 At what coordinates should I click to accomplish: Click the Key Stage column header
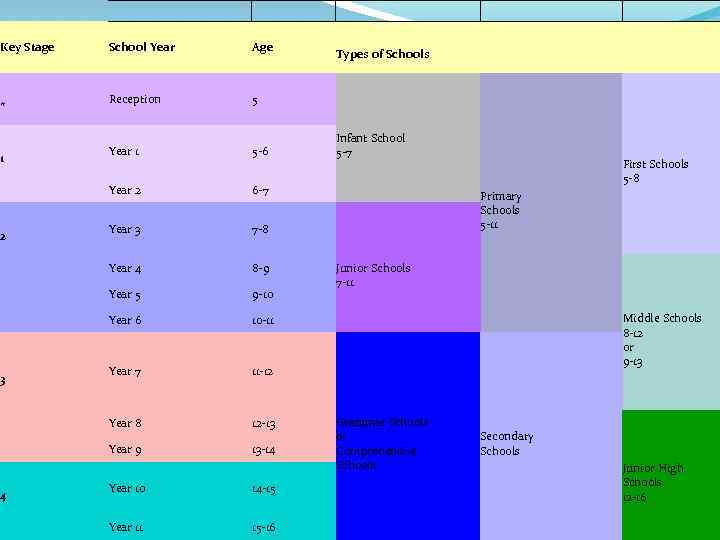[x=28, y=47]
